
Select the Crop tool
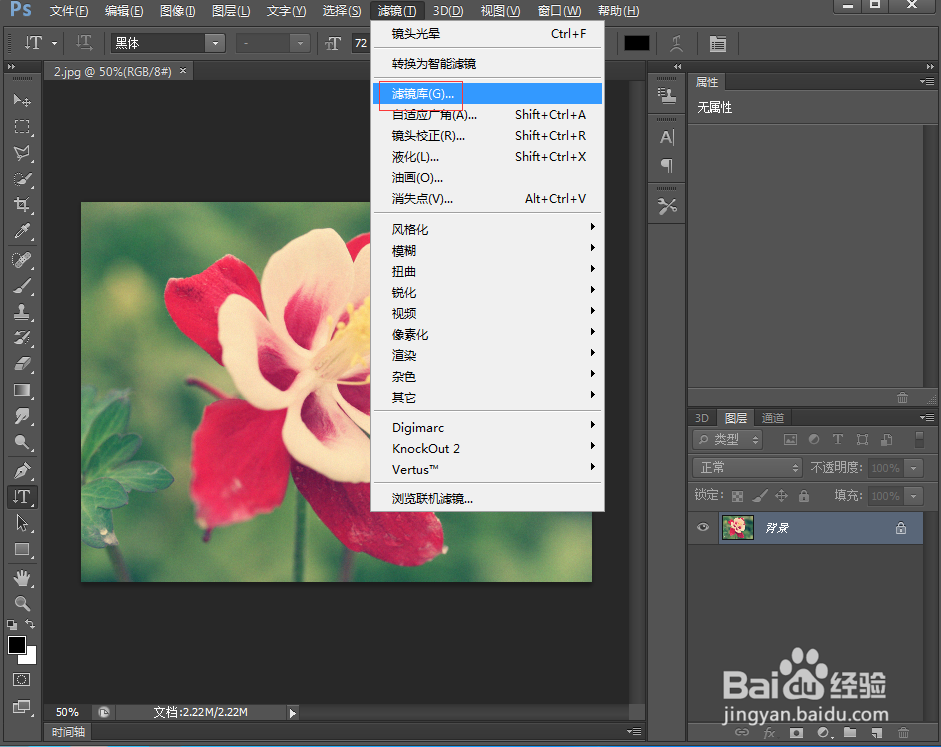click(x=22, y=205)
